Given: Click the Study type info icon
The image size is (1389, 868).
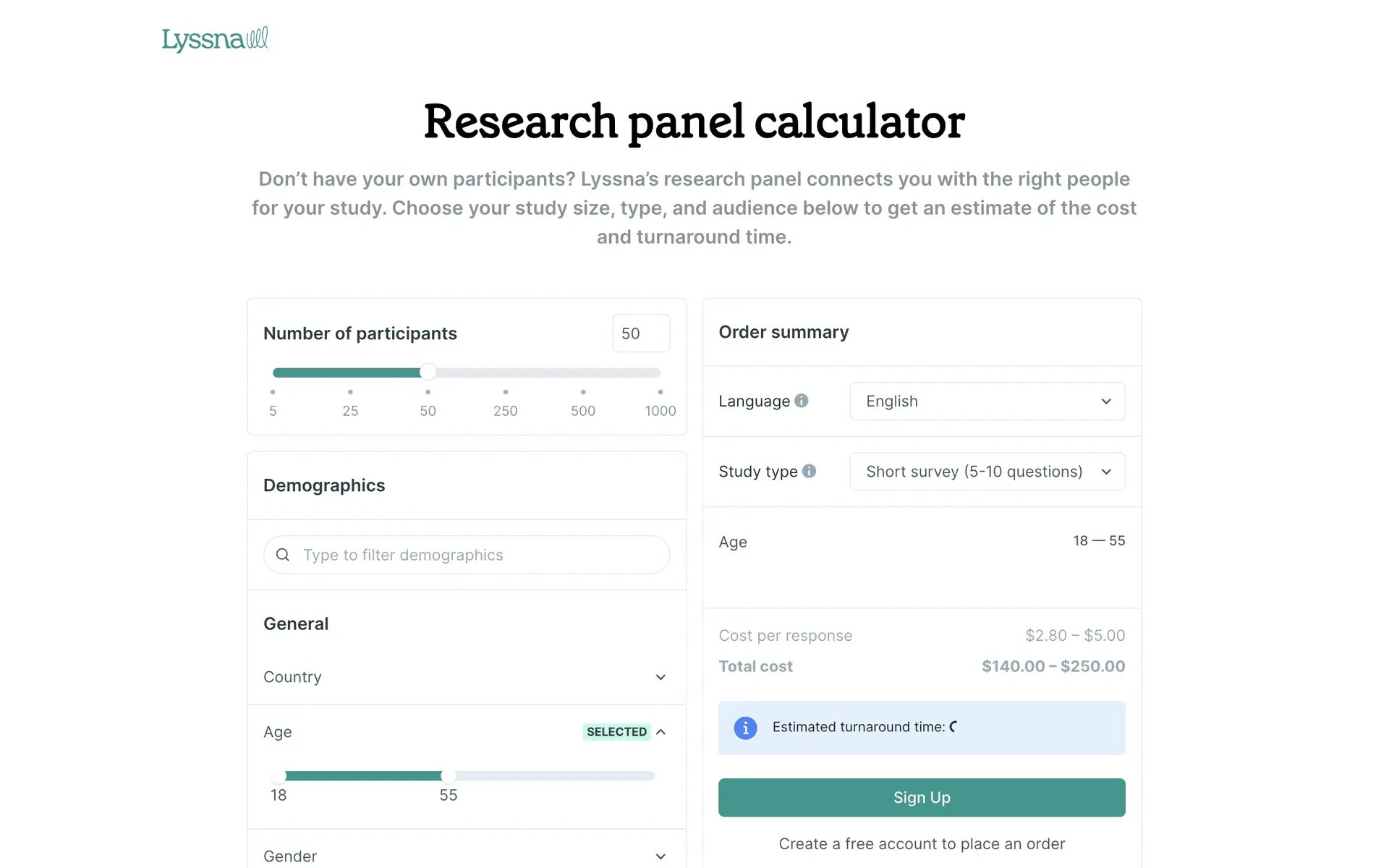Looking at the screenshot, I should tap(810, 472).
